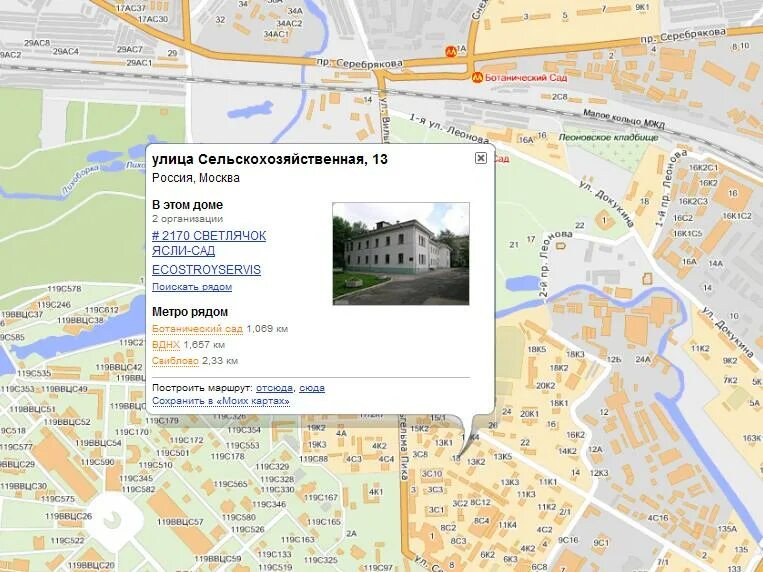The width and height of the screenshot is (763, 572).
Task: Click building label 13К5
Action: [503, 457]
